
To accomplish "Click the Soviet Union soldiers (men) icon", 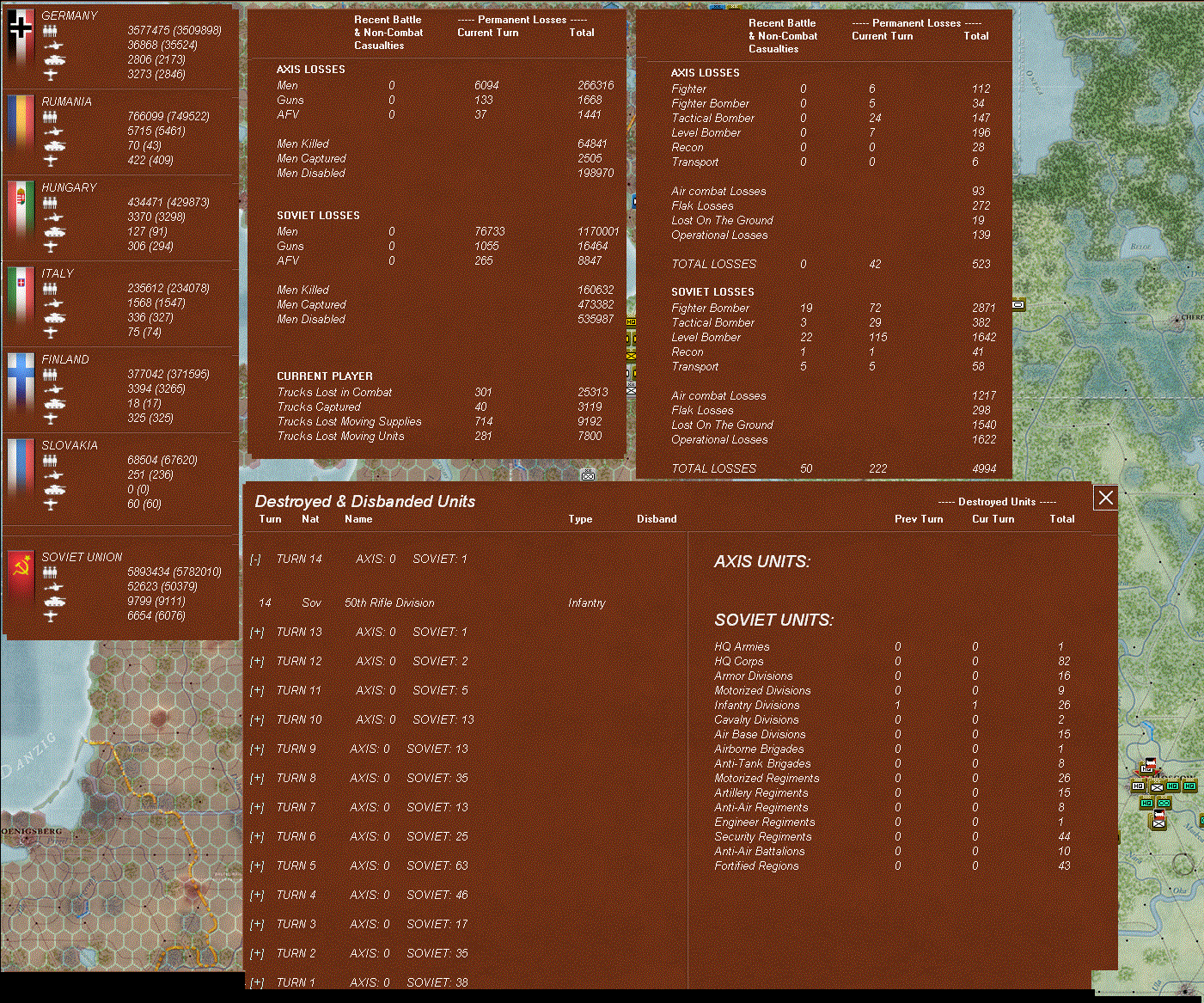I will click(x=51, y=572).
